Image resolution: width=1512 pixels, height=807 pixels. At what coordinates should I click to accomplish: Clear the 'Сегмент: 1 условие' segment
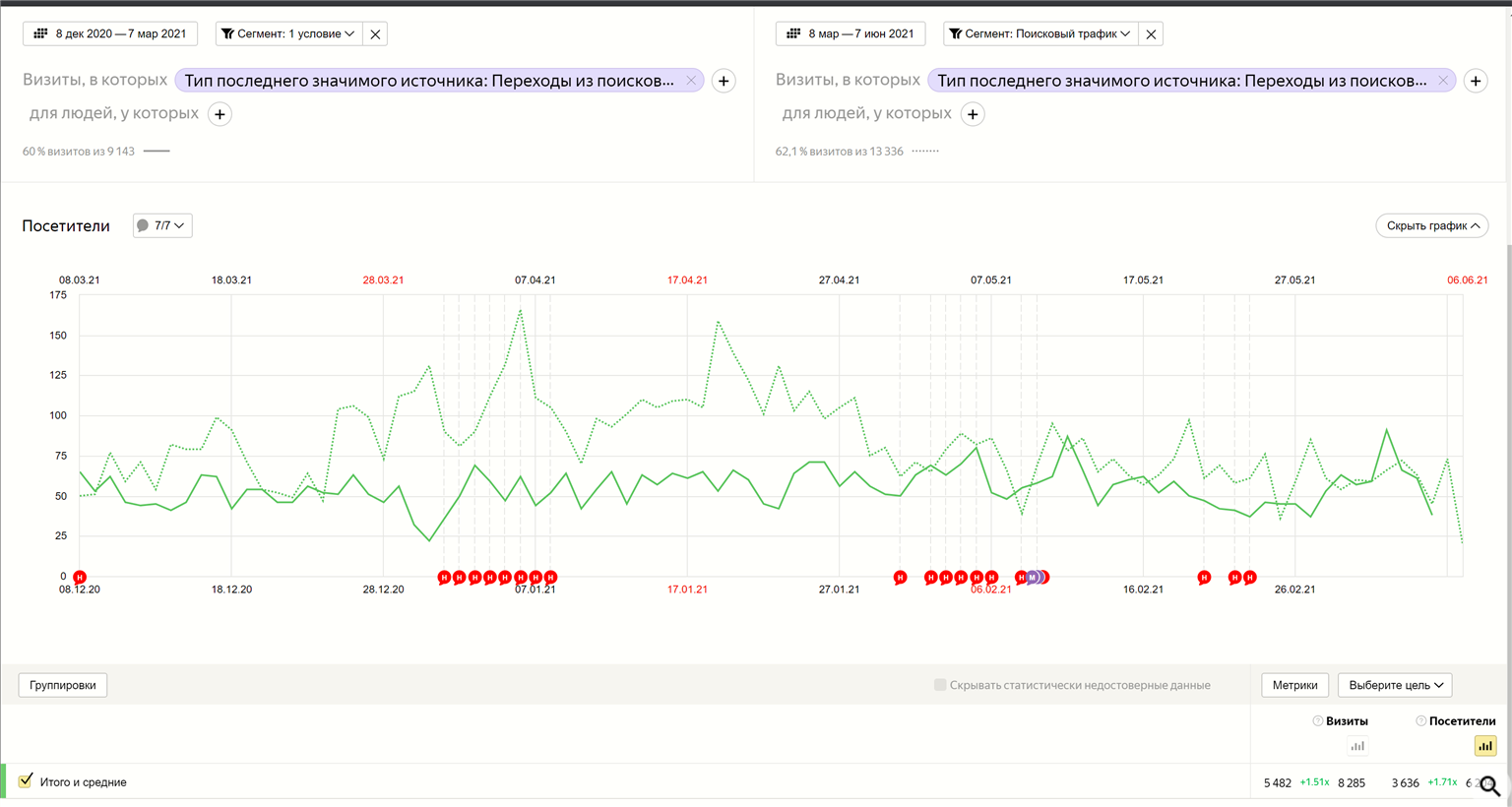(x=375, y=33)
